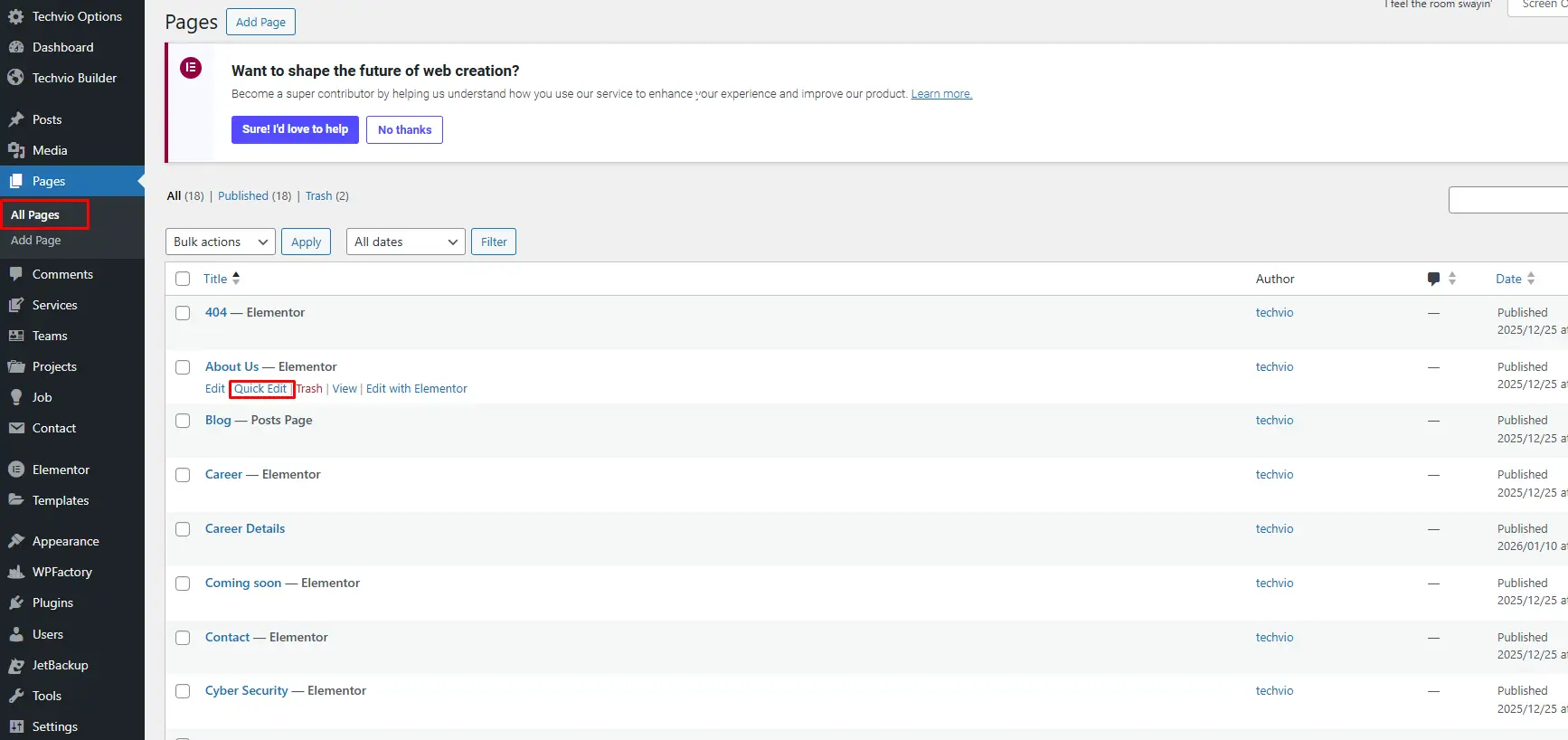The image size is (1568, 740).
Task: Check the box for the 404 page
Action: coord(183,313)
